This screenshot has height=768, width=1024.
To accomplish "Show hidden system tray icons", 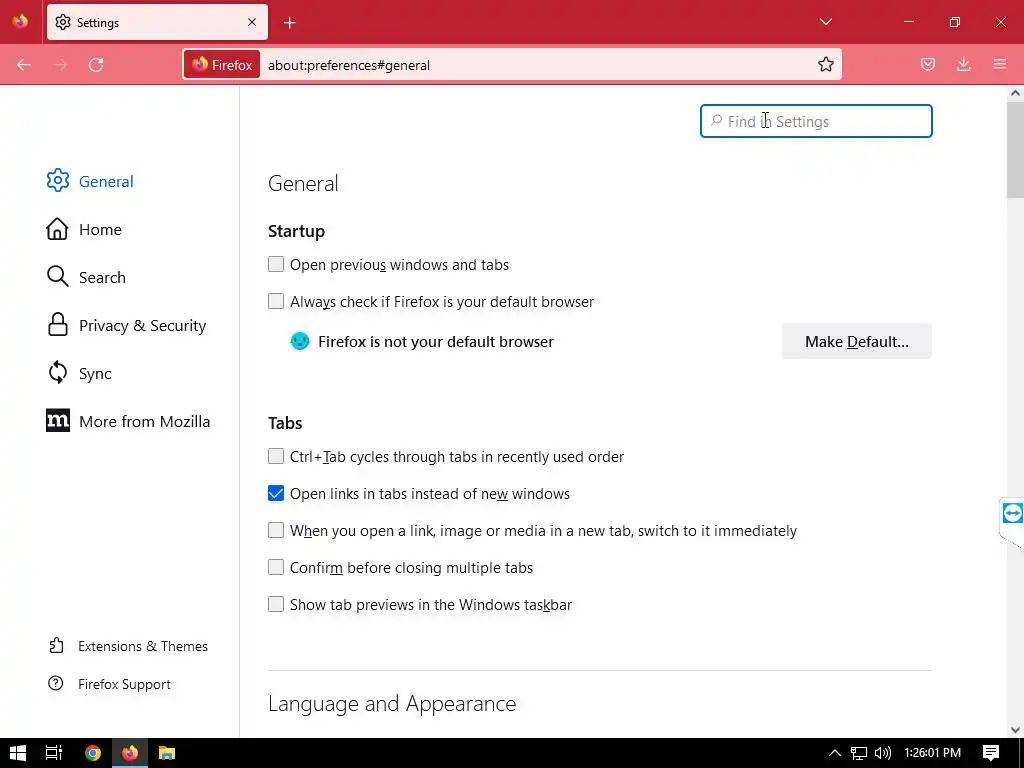I will [835, 753].
